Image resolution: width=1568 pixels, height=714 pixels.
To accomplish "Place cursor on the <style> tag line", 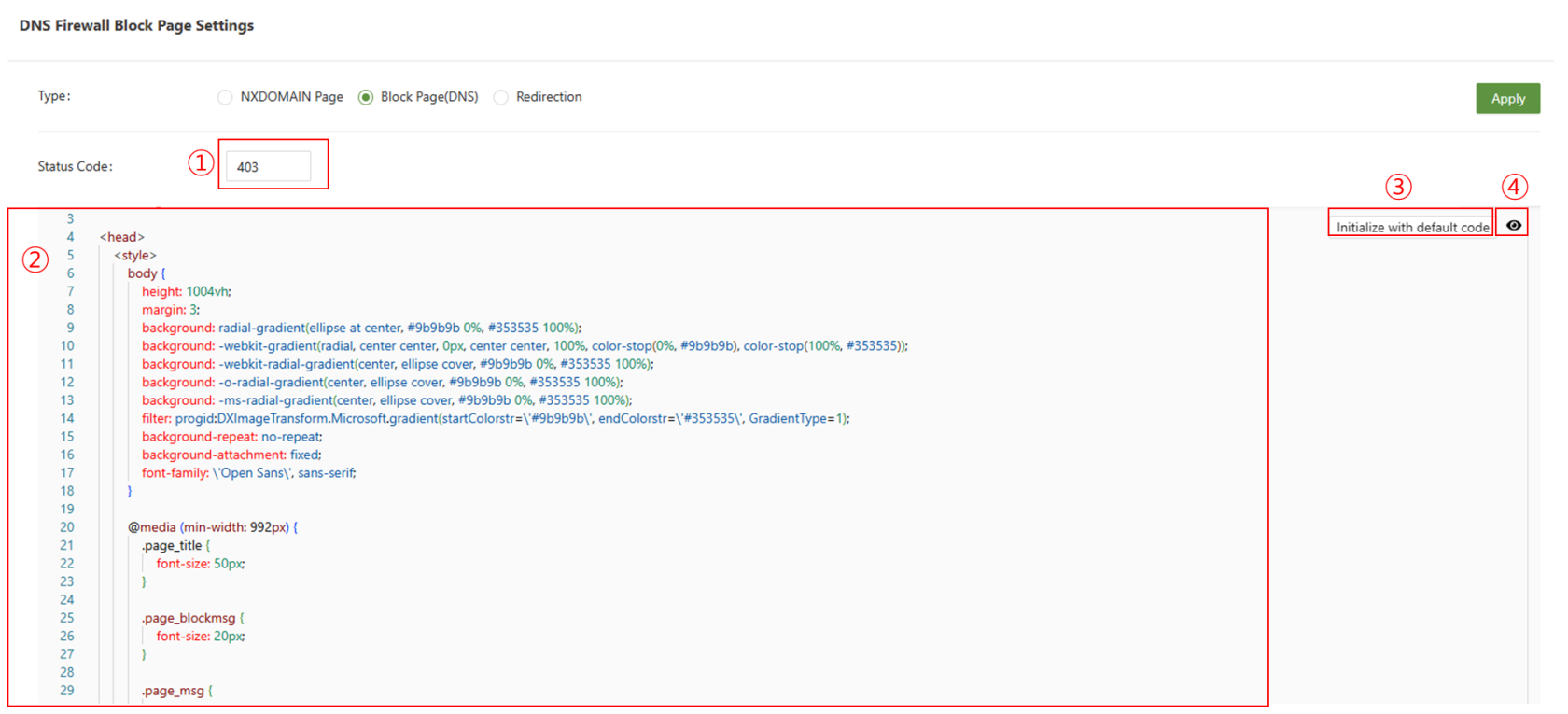I will (x=135, y=255).
